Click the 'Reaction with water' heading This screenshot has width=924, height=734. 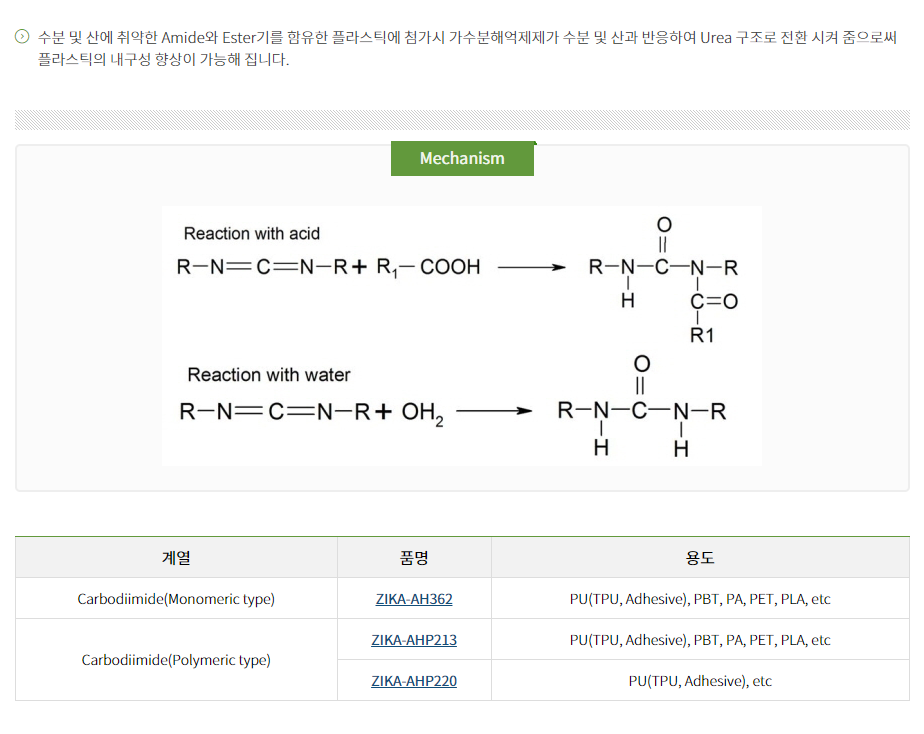pyautogui.click(x=269, y=375)
